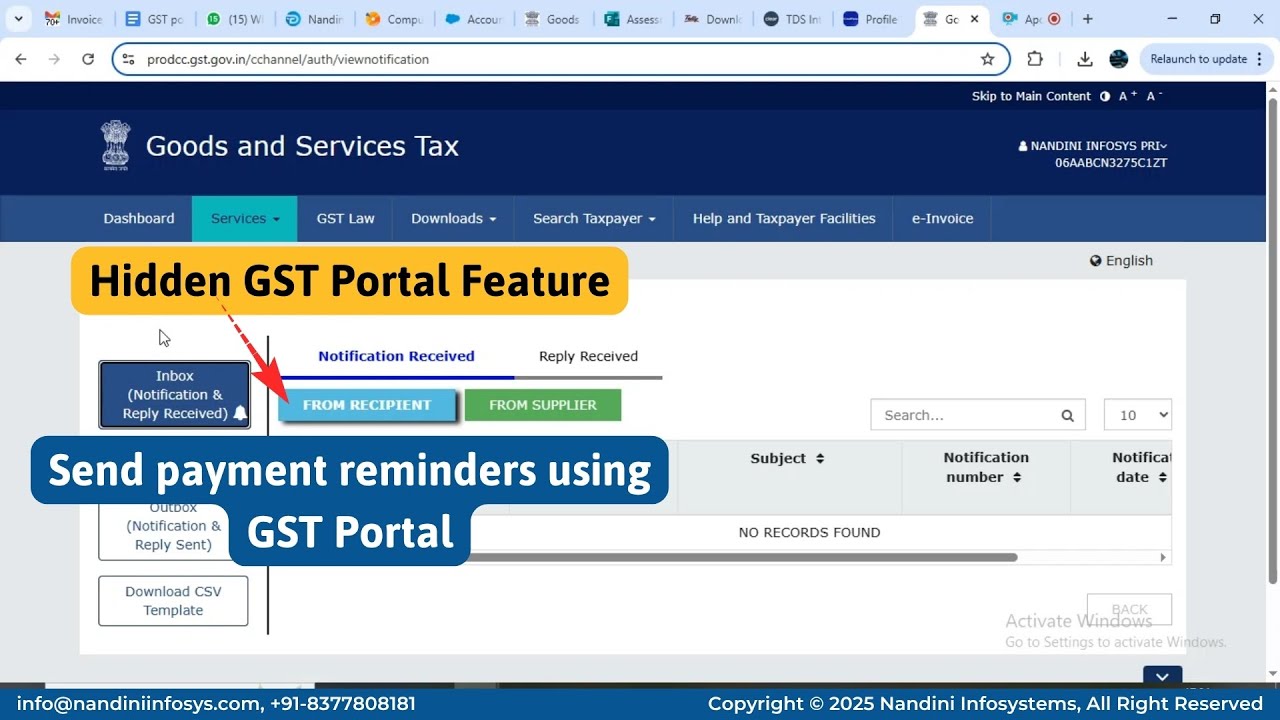Open the rows-per-page dropdown showing 10
This screenshot has width=1280, height=720.
[1138, 415]
